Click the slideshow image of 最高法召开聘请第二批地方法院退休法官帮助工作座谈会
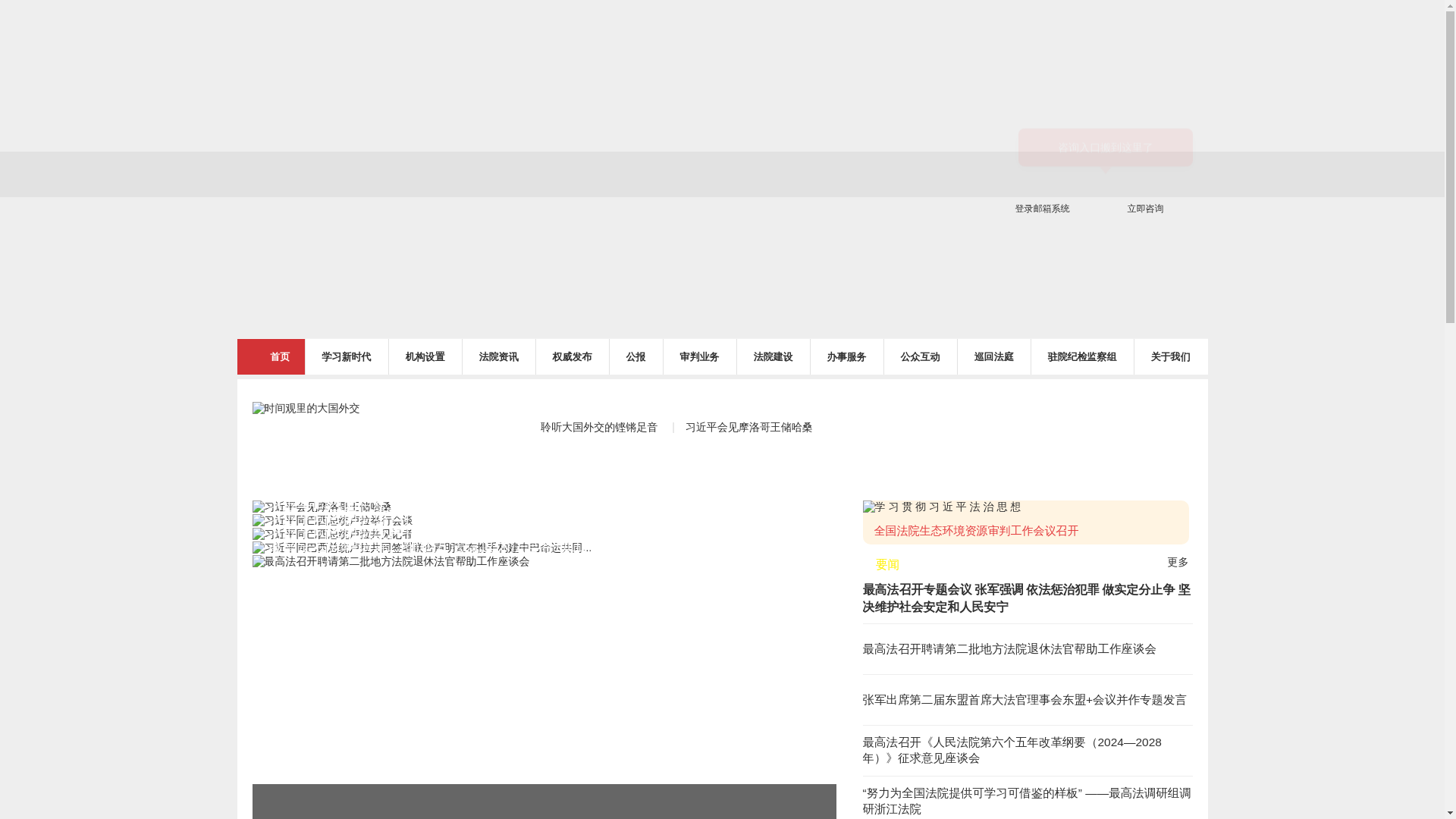 click(391, 562)
